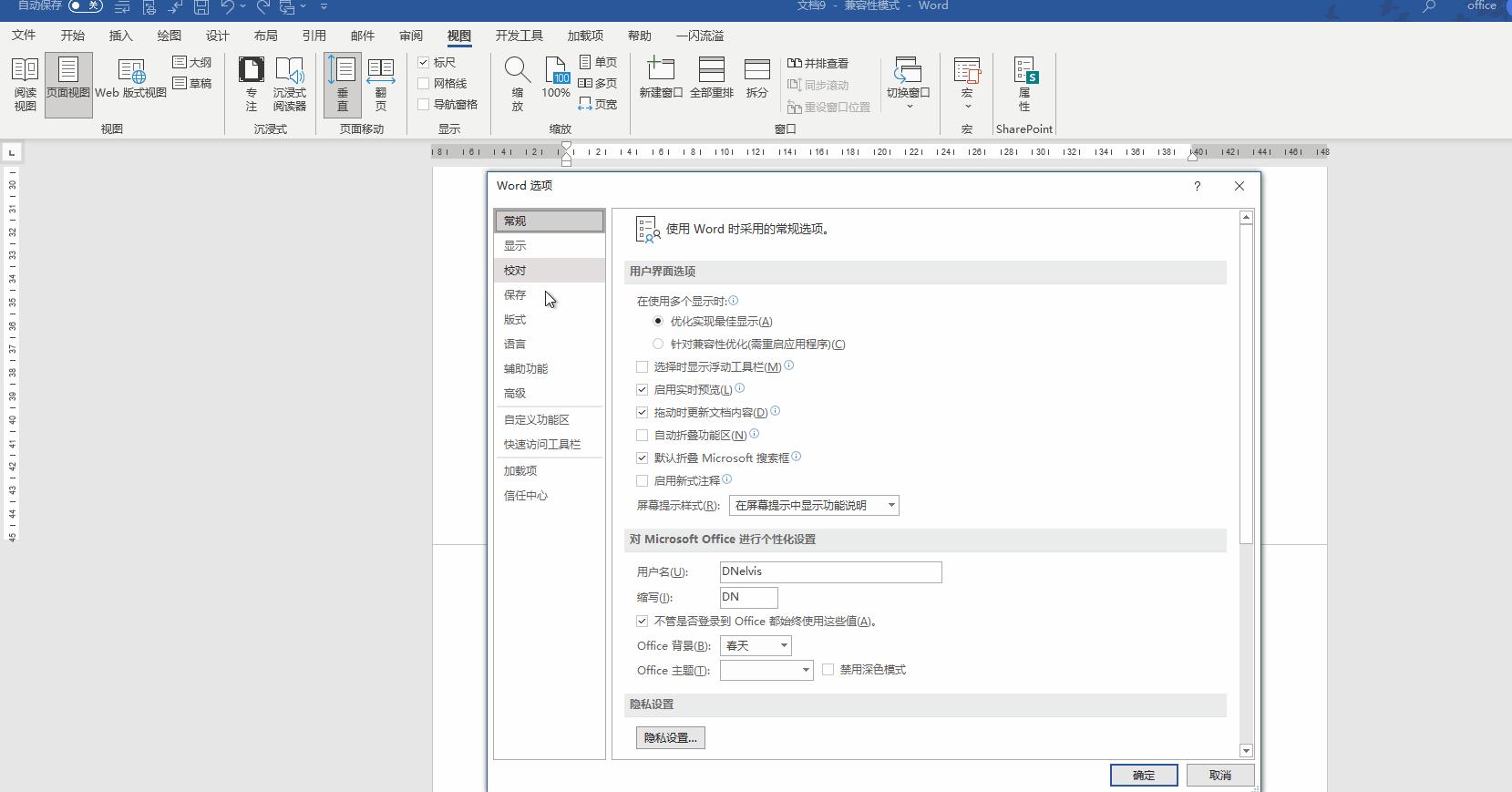
Task: Open the Outline (大纲) view
Action: pyautogui.click(x=192, y=62)
